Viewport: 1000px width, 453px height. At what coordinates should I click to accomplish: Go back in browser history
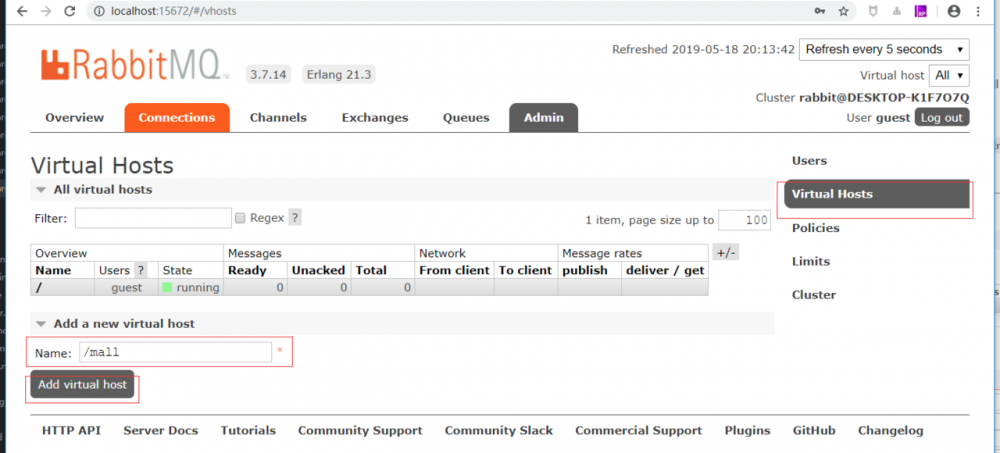(x=22, y=11)
